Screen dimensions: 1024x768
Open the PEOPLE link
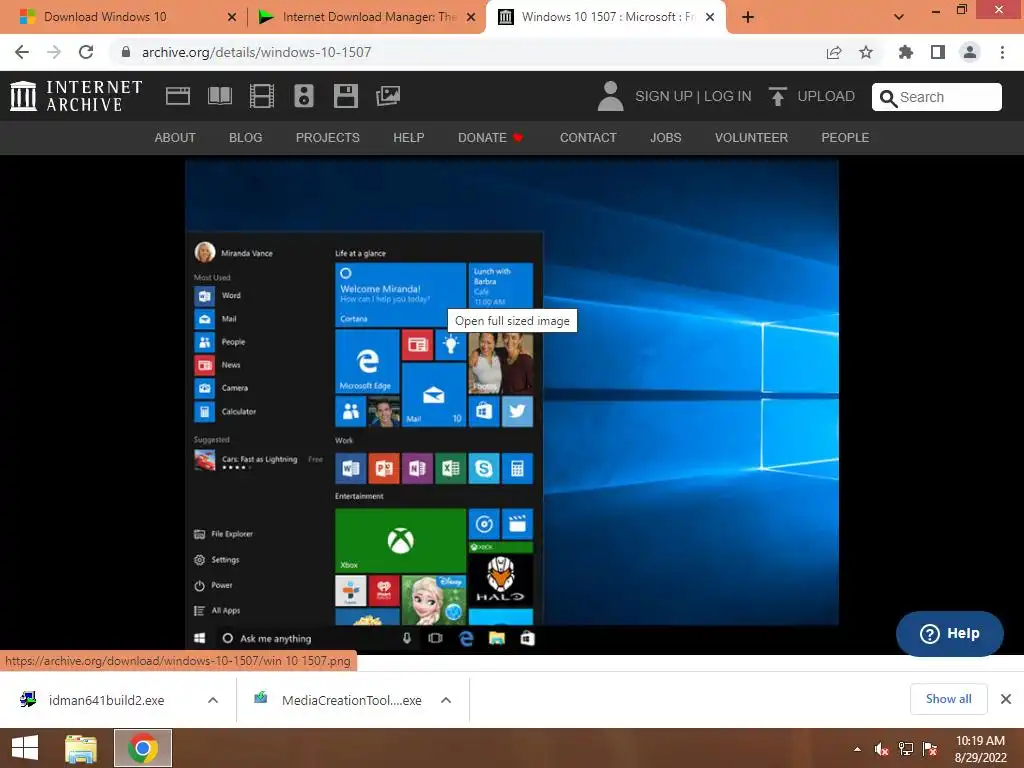[x=845, y=138]
